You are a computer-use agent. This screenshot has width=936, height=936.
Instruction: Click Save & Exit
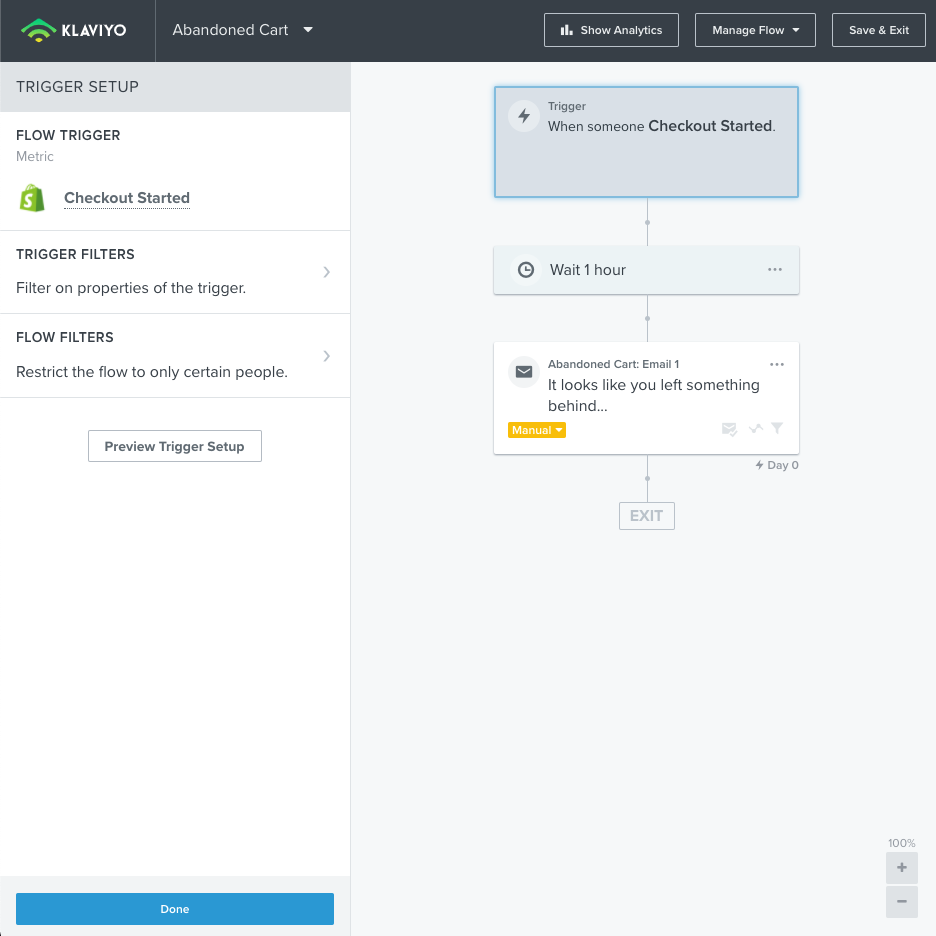point(879,30)
